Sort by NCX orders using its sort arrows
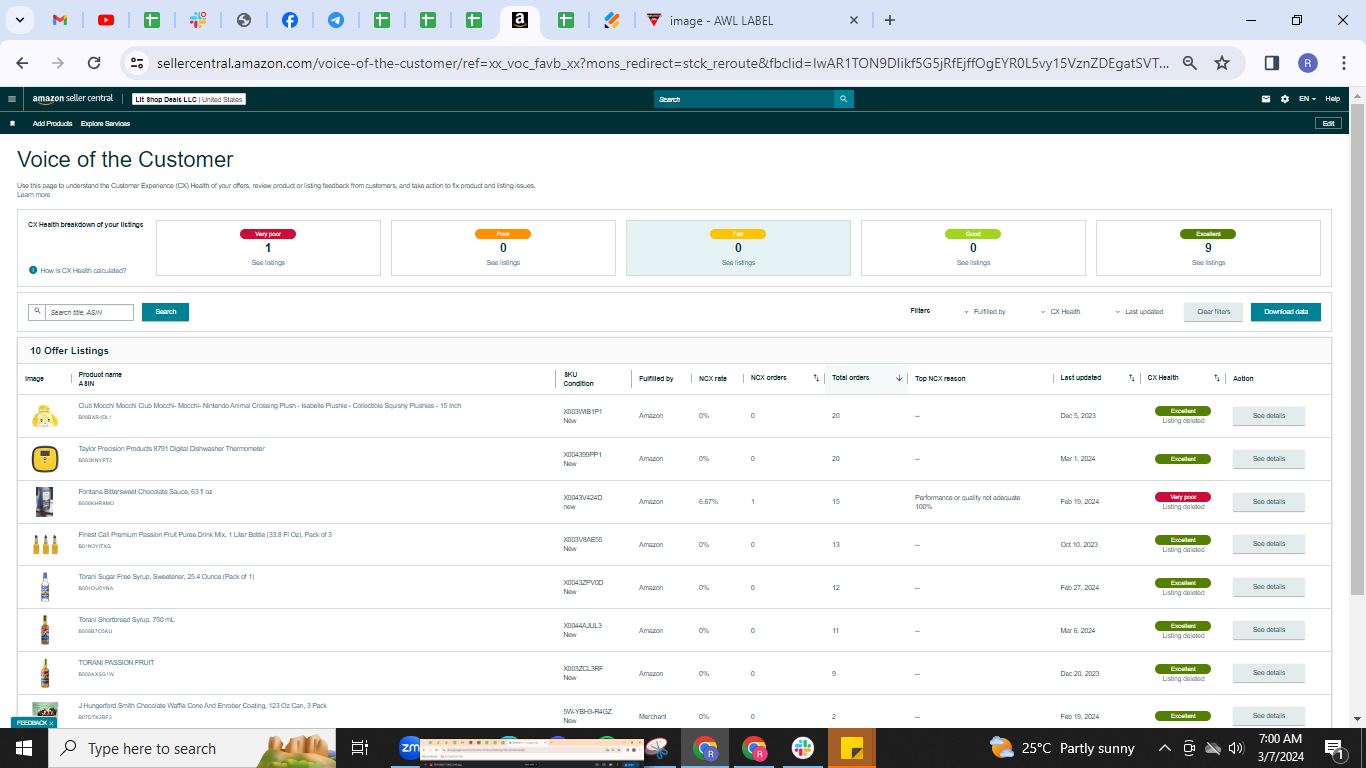 [816, 378]
